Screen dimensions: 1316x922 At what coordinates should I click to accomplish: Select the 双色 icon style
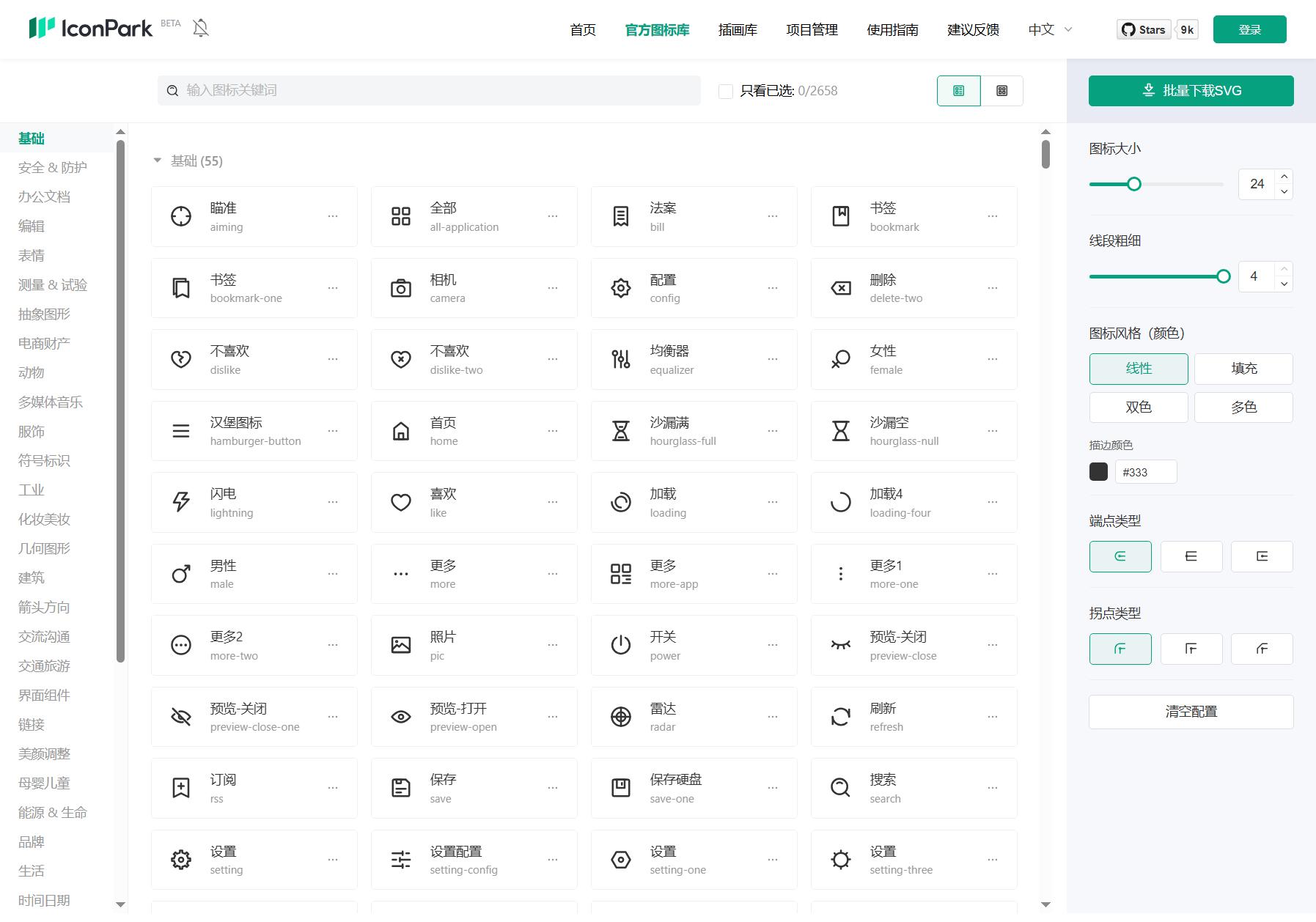(x=1139, y=407)
